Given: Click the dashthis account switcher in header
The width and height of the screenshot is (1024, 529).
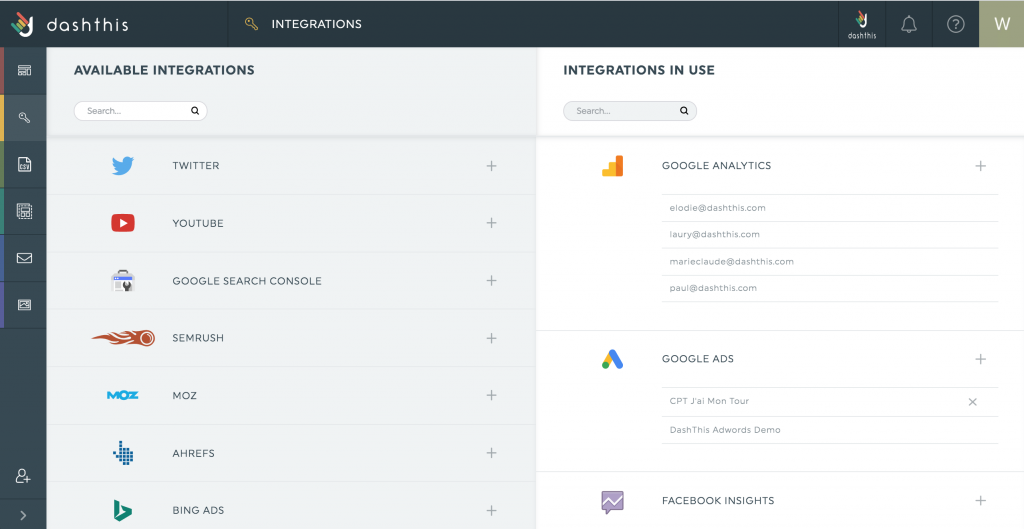Looking at the screenshot, I should [x=861, y=24].
